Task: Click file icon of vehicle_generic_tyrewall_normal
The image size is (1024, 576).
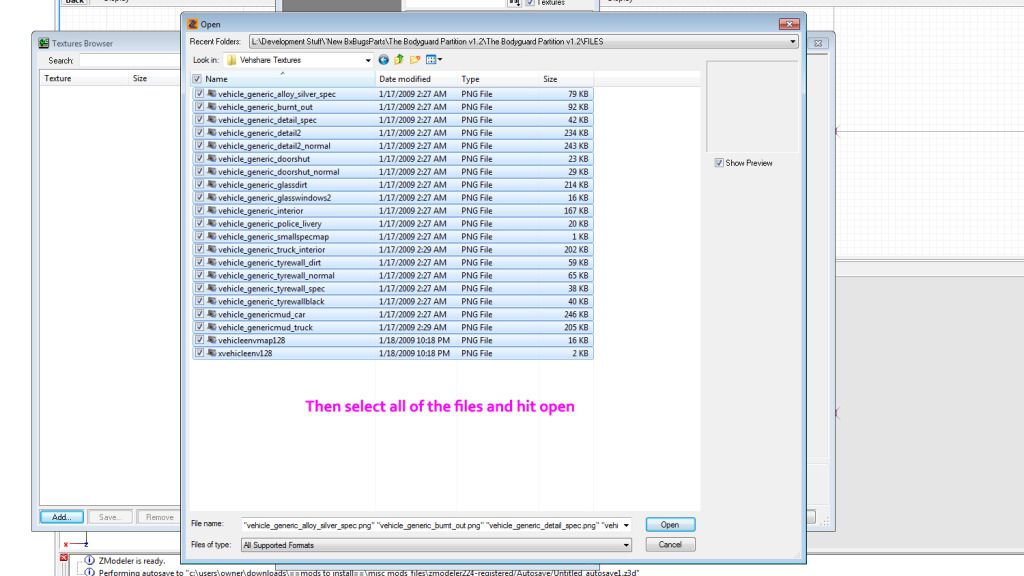Action: 212,275
